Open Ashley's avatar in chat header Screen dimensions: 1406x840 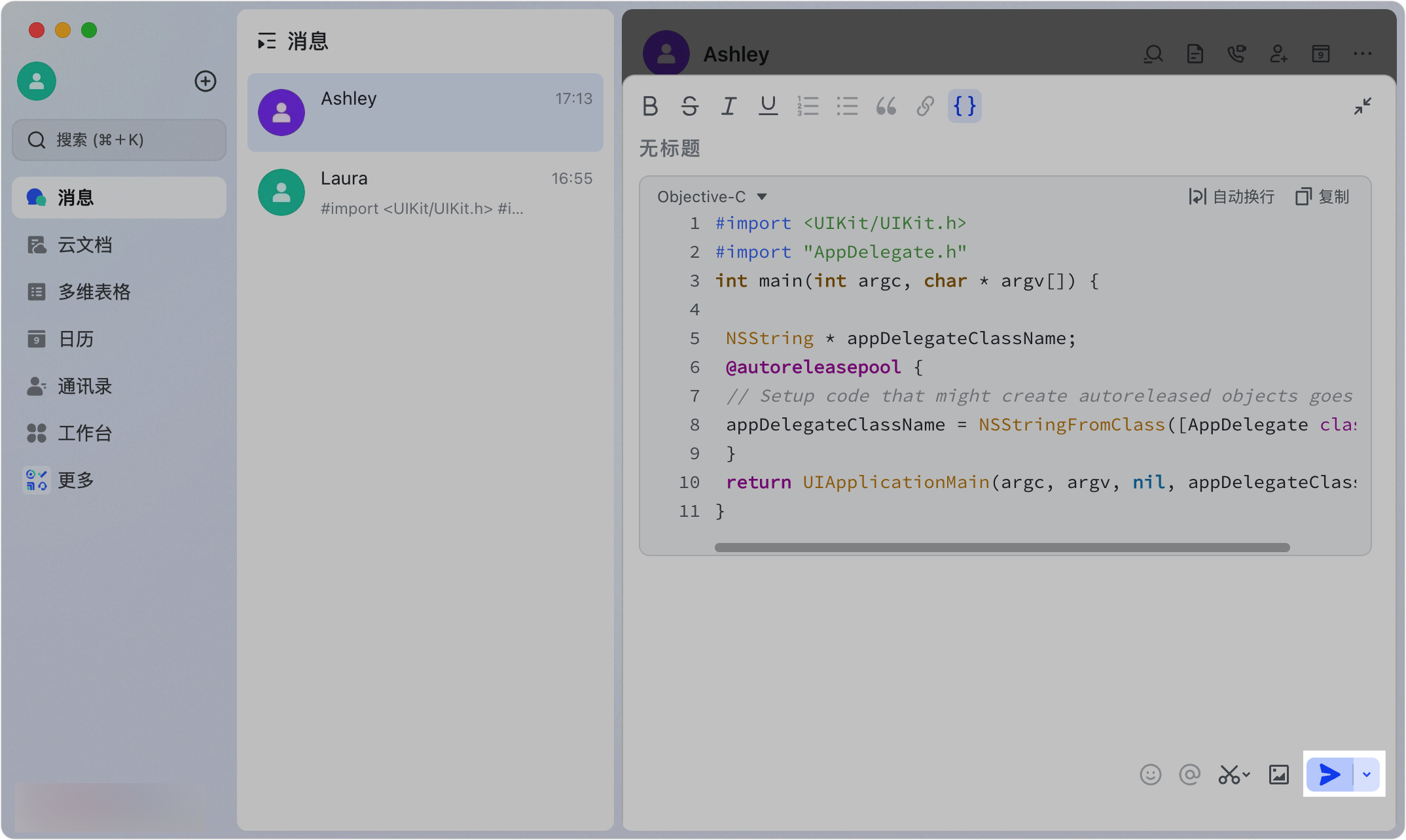[x=666, y=54]
